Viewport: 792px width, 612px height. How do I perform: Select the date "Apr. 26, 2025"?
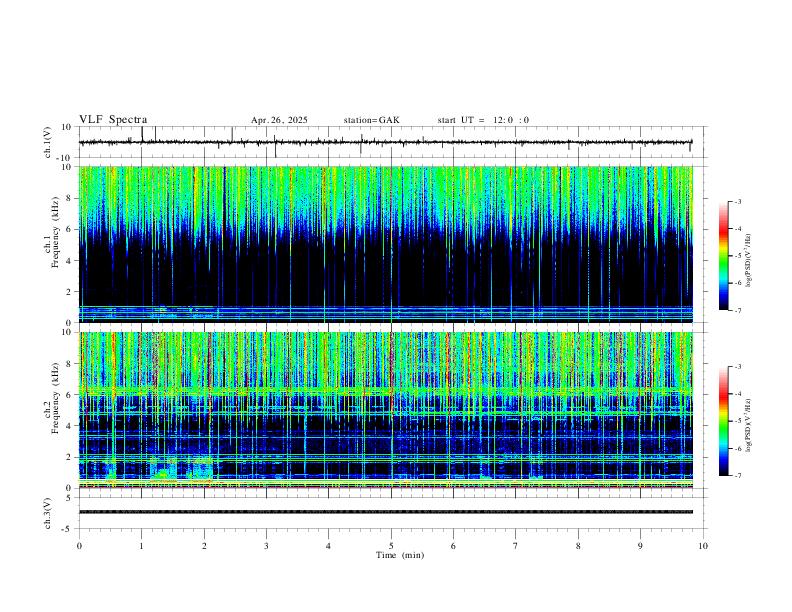279,120
